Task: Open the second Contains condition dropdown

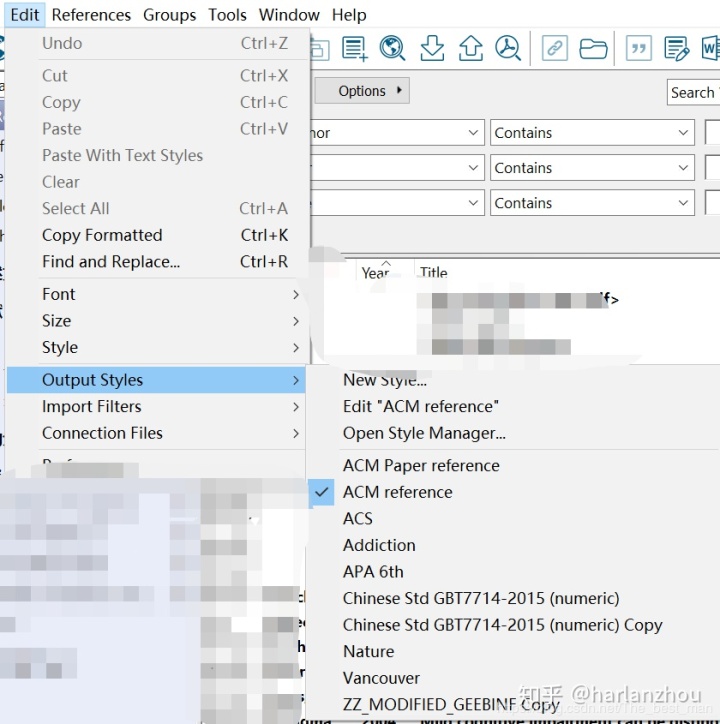Action: tap(592, 168)
